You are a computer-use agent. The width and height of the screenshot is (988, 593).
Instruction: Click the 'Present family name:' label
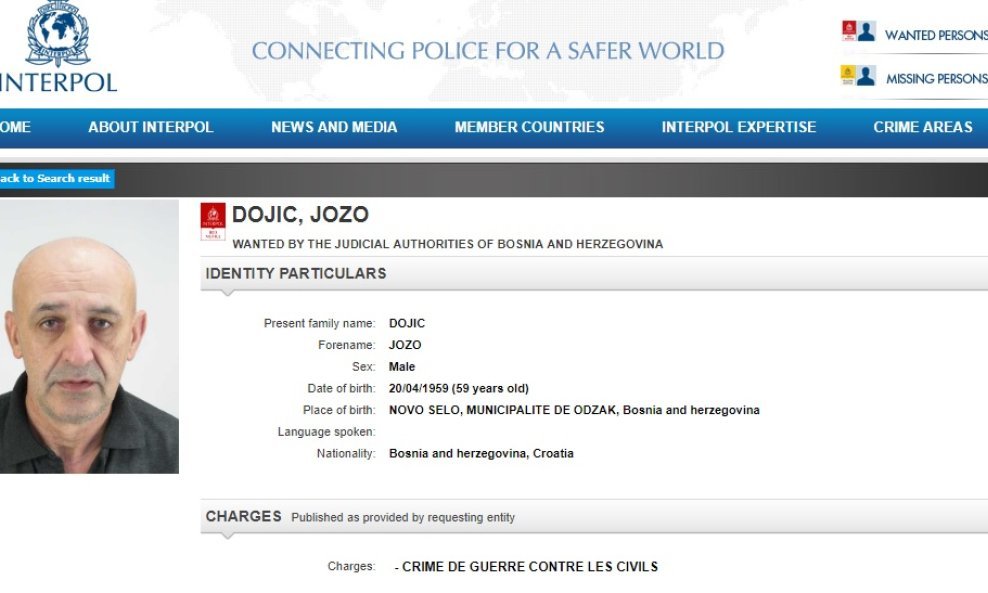[319, 323]
